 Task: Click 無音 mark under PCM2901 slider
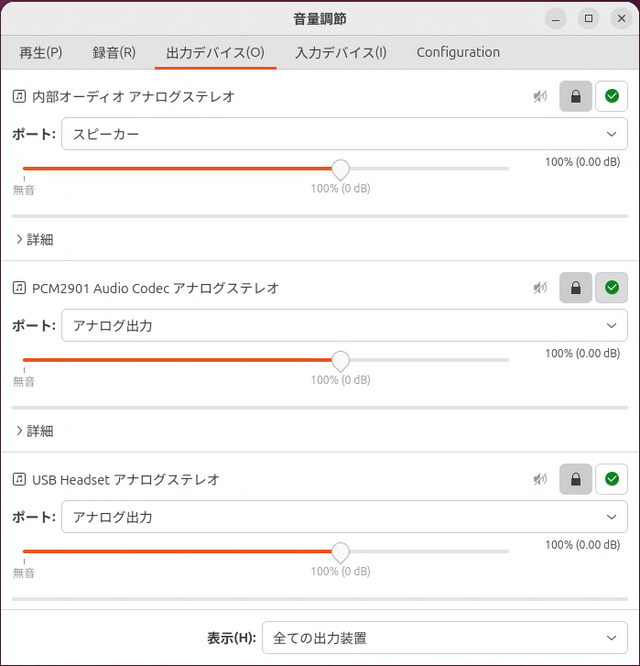tap(24, 381)
